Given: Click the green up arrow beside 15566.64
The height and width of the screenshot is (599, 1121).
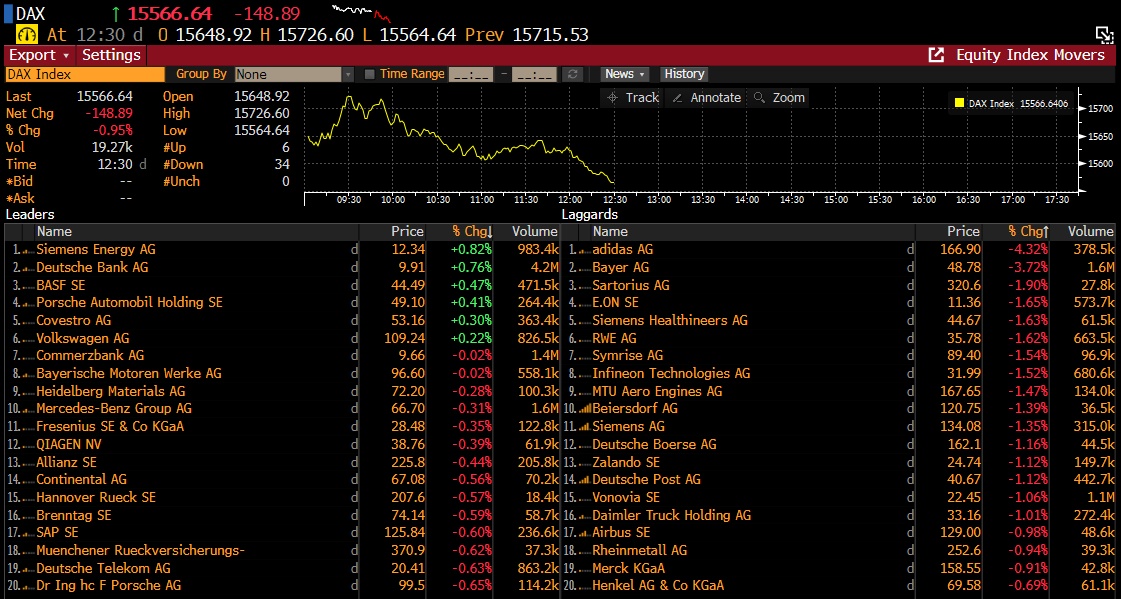Looking at the screenshot, I should pyautogui.click(x=117, y=14).
